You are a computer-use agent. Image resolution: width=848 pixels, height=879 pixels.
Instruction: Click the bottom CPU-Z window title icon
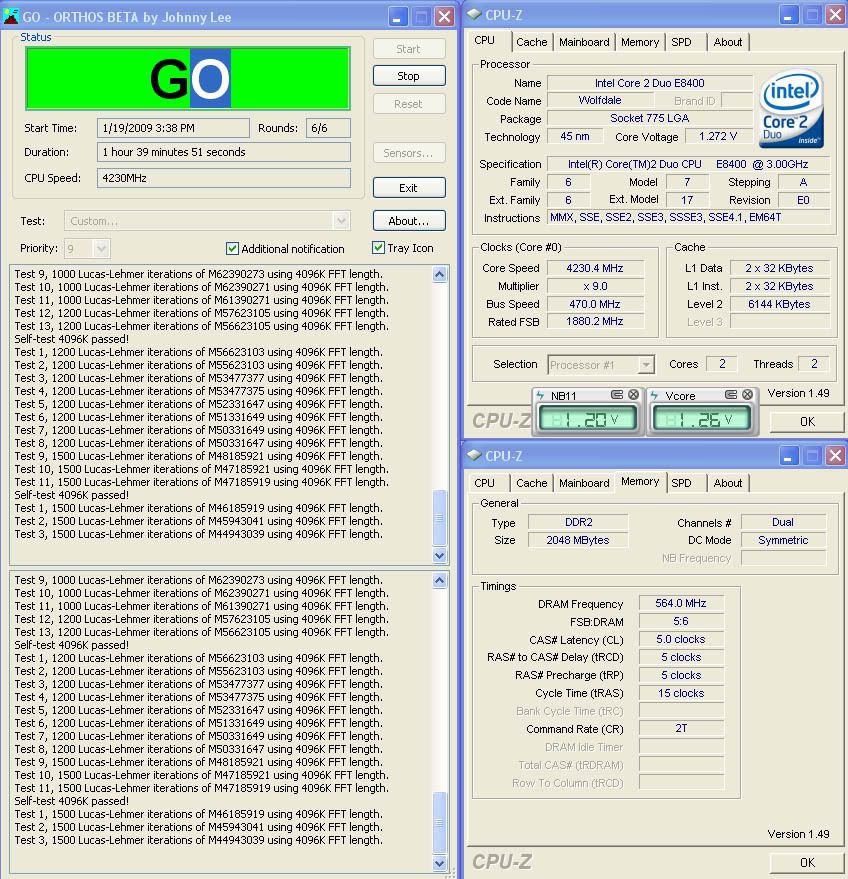(474, 455)
